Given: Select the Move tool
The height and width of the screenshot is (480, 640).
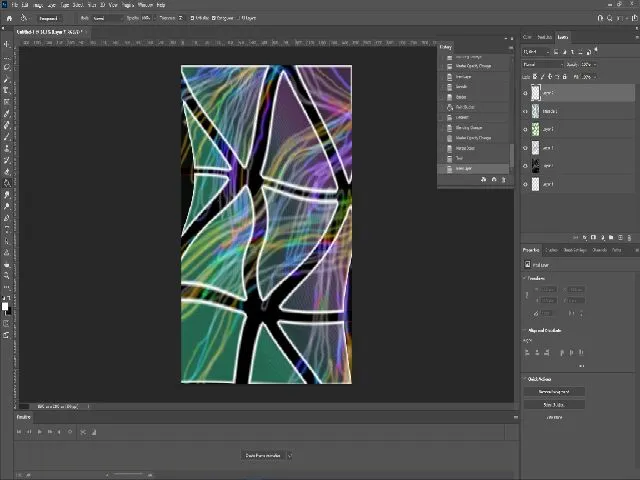Looking at the screenshot, I should [x=7, y=44].
